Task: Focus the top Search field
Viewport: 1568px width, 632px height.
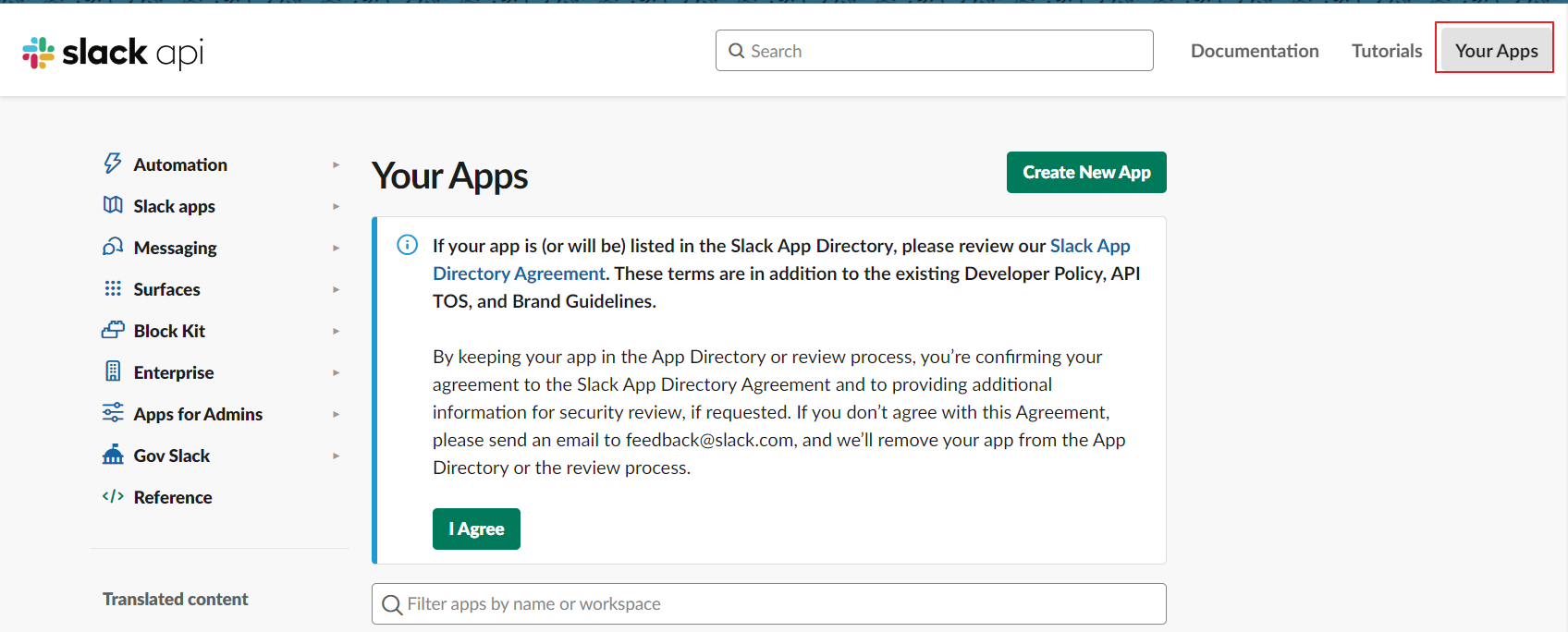Action: pyautogui.click(x=934, y=51)
